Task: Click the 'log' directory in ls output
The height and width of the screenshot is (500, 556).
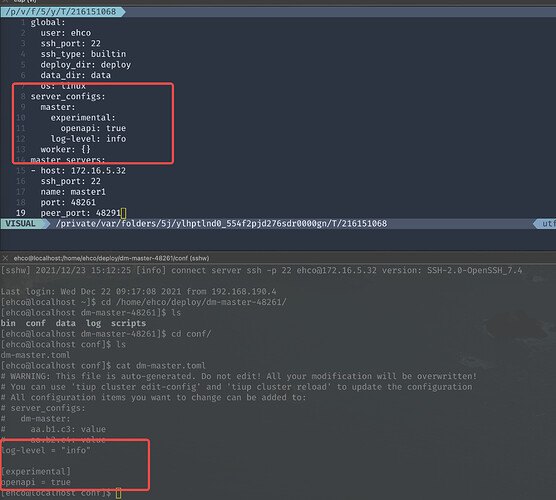Action: coord(94,323)
